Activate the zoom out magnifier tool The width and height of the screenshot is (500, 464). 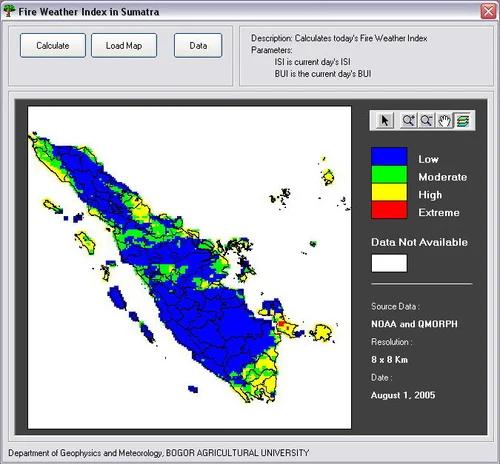426,120
